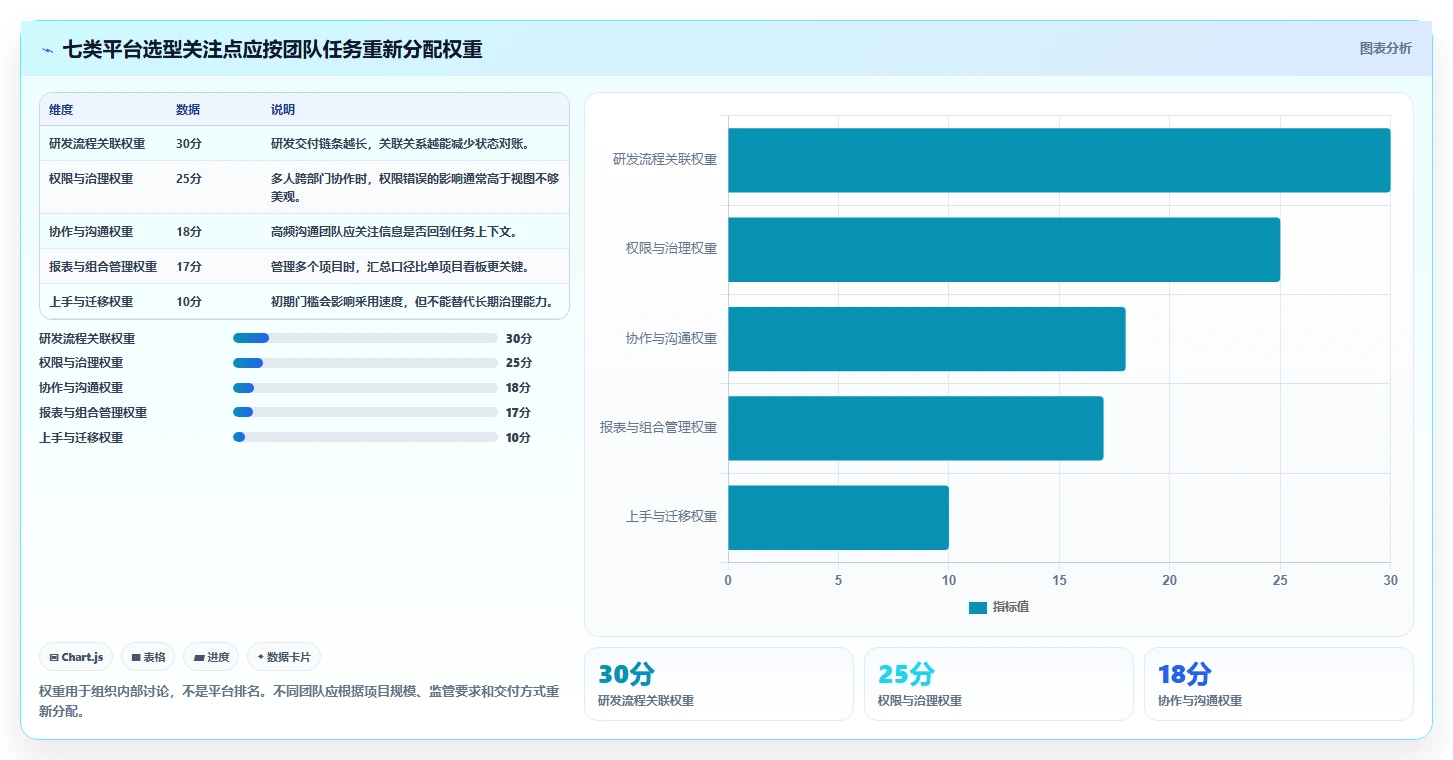Click progress value 17分 beside bar
Screen dimensions: 1453x760
pos(519,412)
